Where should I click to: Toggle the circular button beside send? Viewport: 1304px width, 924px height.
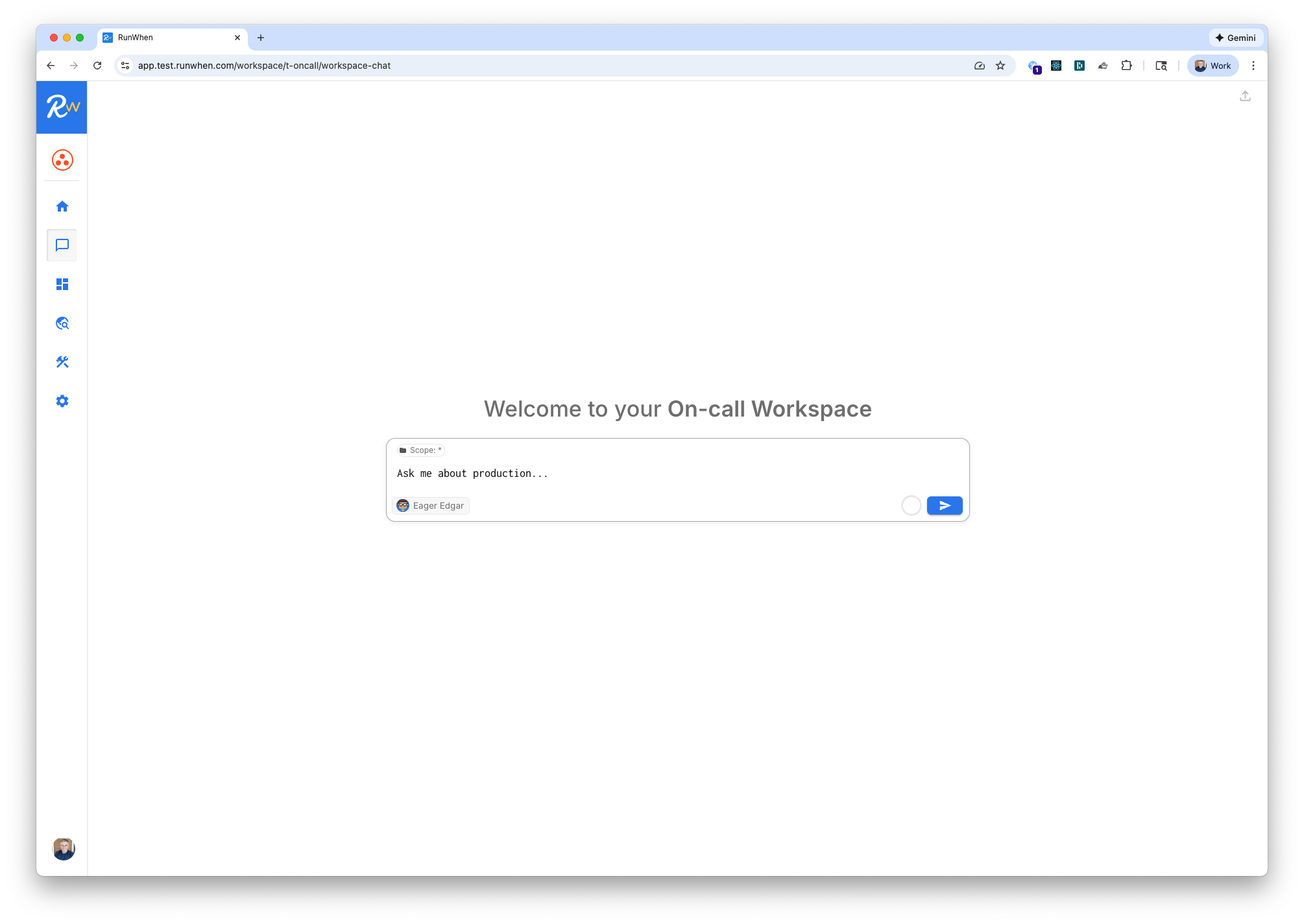(x=911, y=505)
